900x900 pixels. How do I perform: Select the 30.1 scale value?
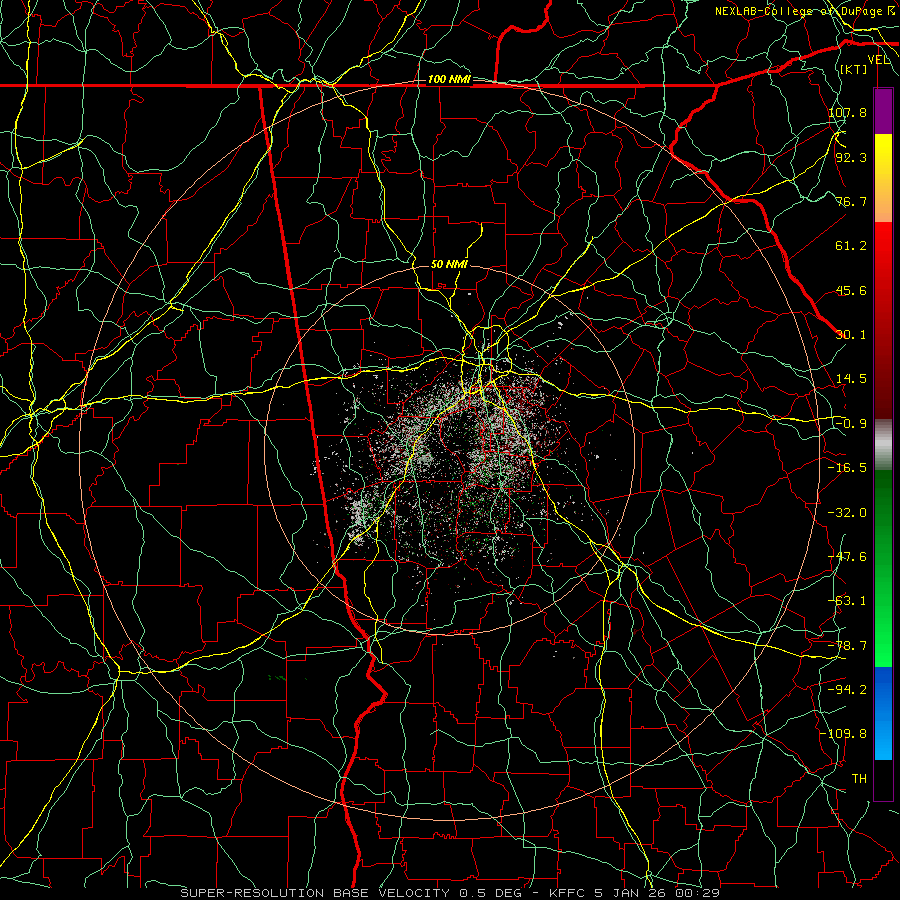click(851, 335)
